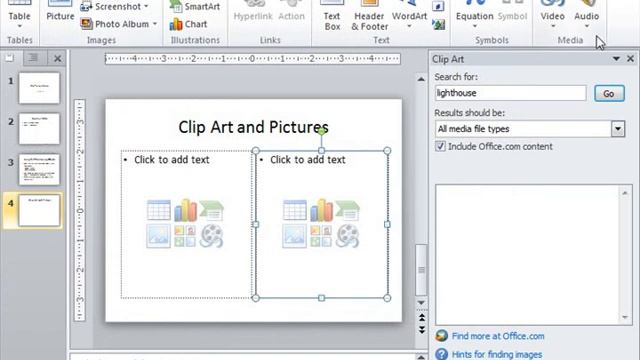
Task: Click Insert Picture icon in right placeholder
Action: pyautogui.click(x=294, y=236)
